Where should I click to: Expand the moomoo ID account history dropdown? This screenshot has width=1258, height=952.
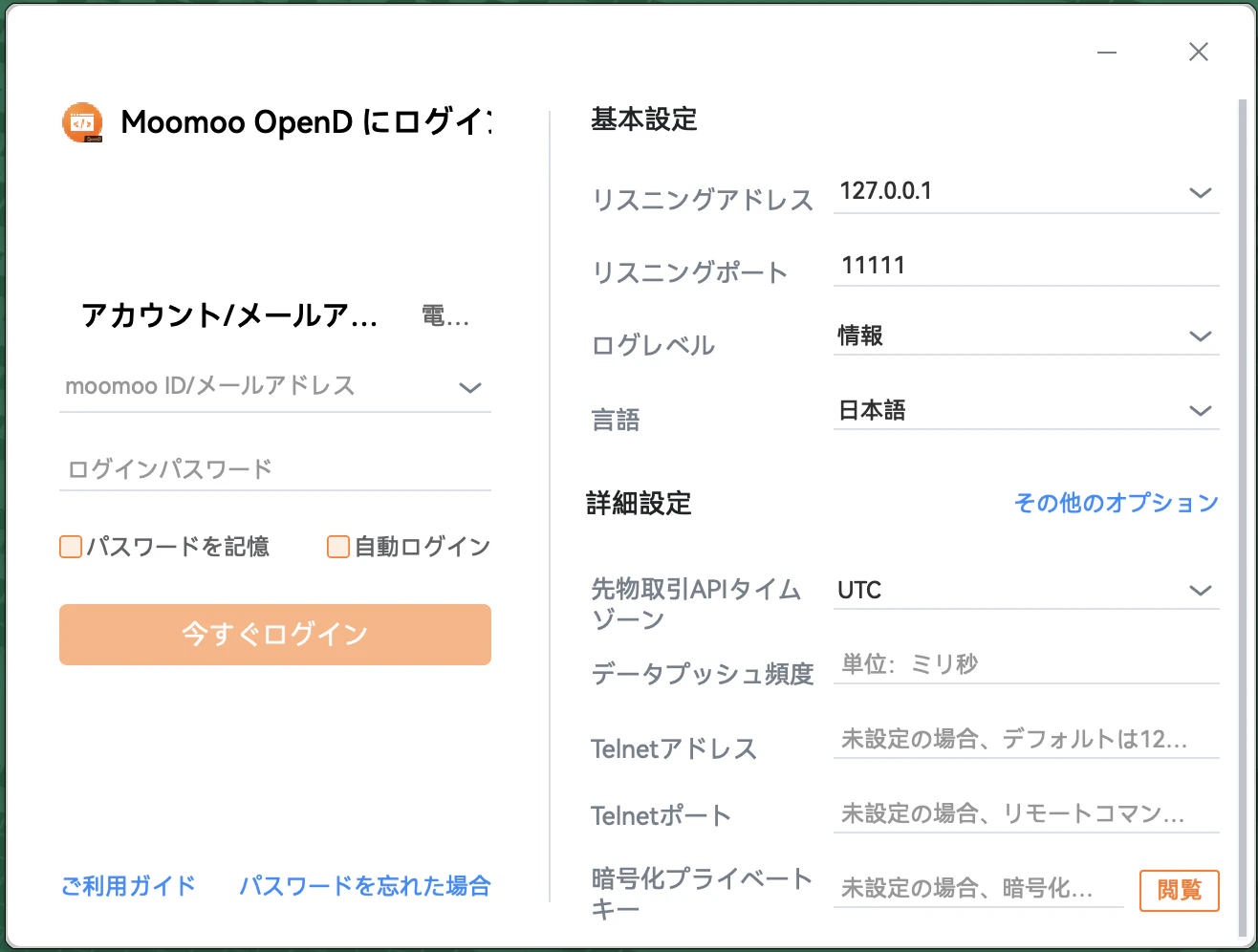(469, 387)
